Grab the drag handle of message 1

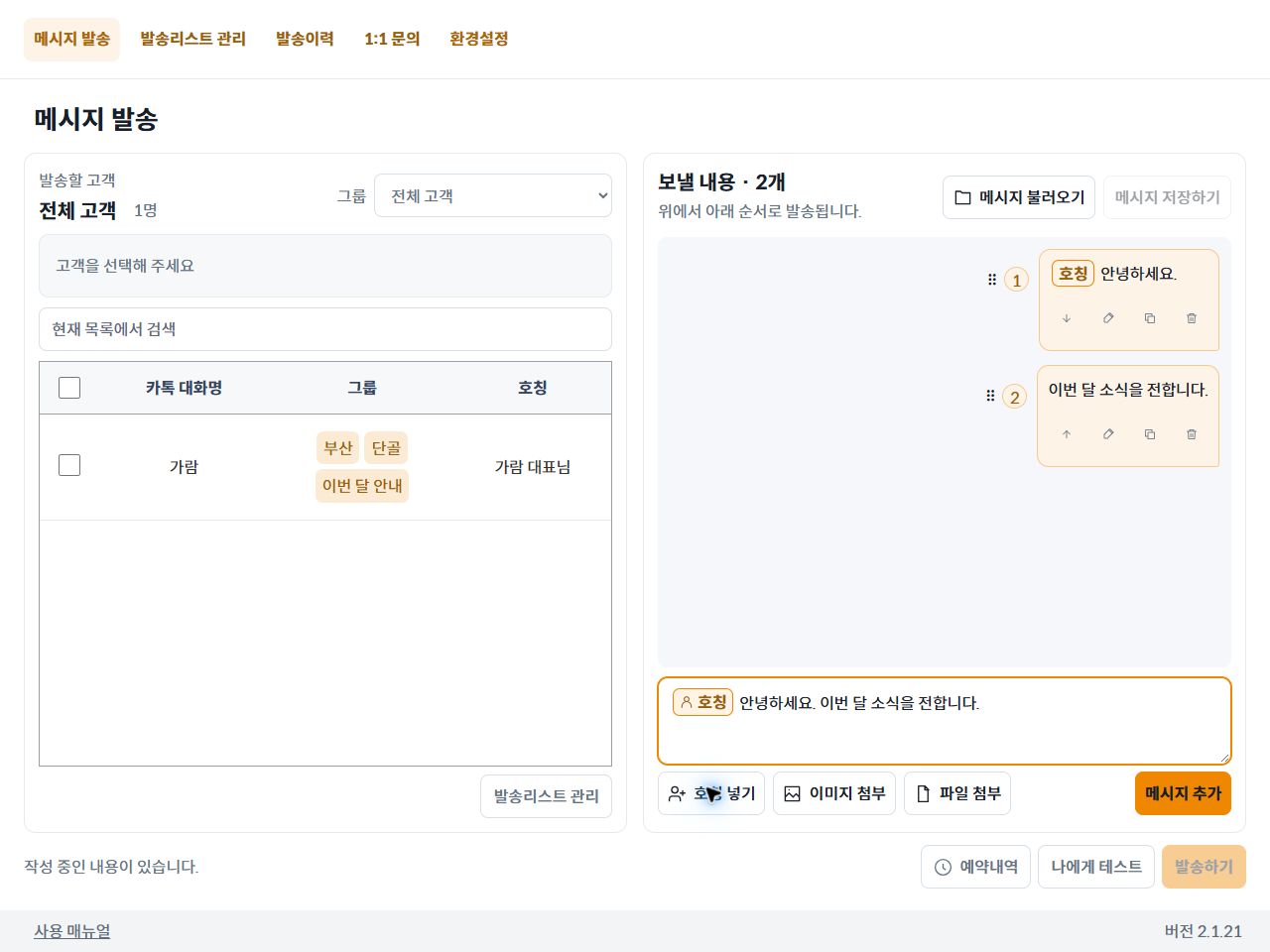pos(991,280)
